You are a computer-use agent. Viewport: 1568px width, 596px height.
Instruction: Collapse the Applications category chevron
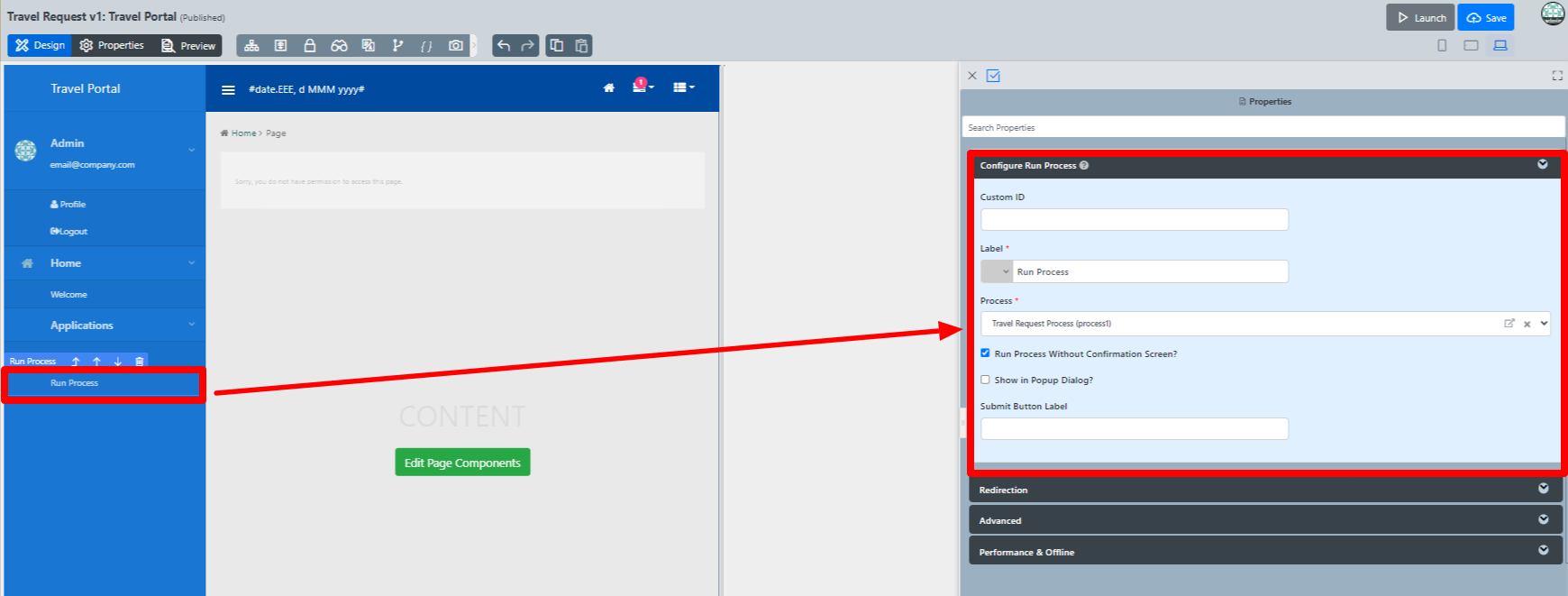(191, 325)
